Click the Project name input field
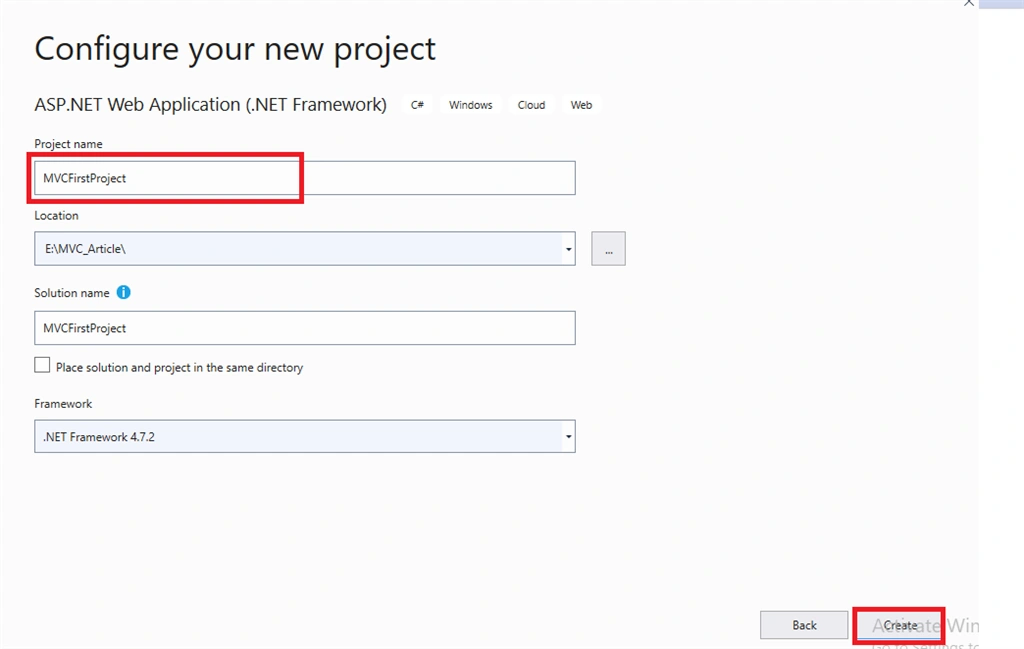1024x649 pixels. 304,178
